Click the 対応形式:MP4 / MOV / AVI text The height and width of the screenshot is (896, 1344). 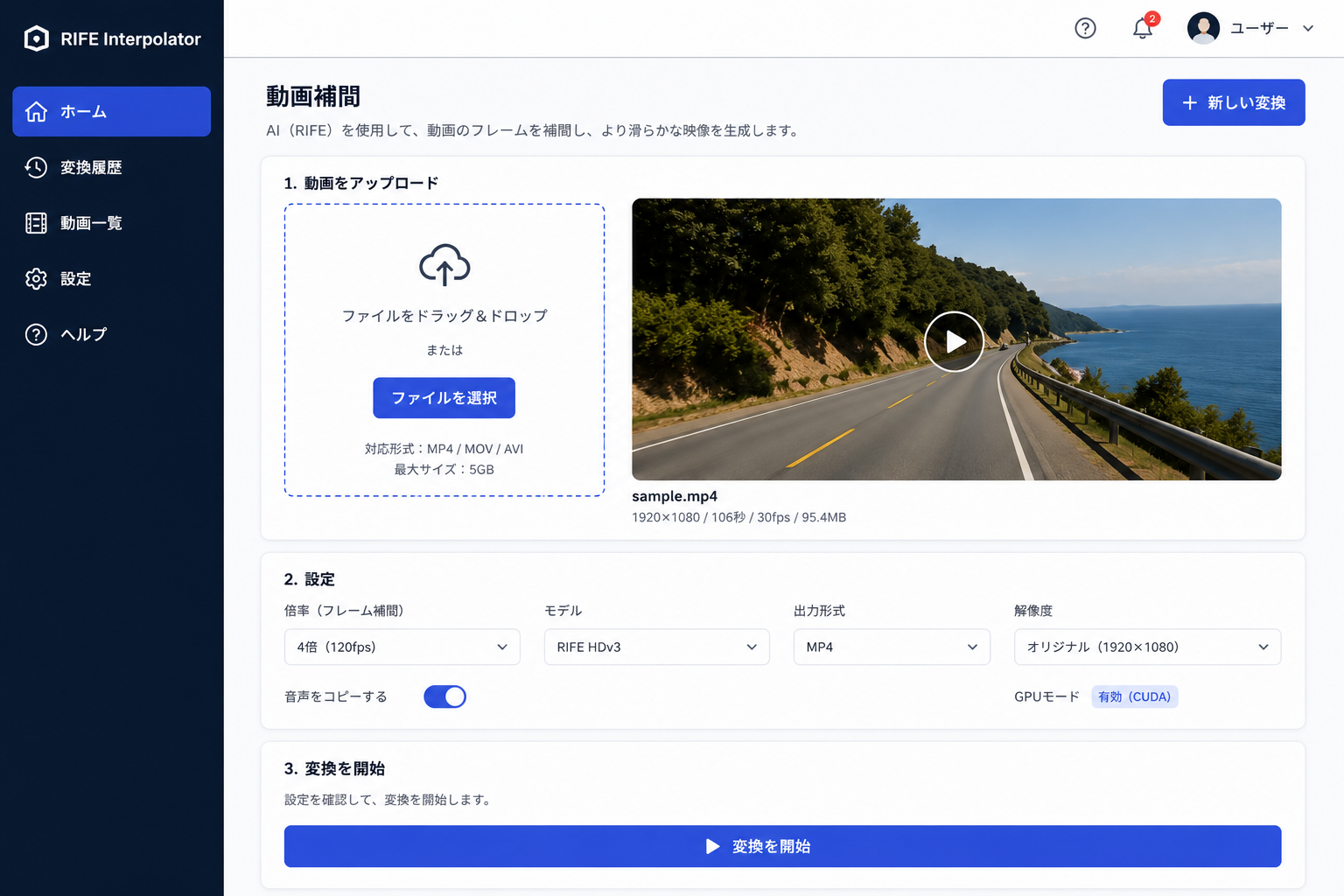(444, 449)
